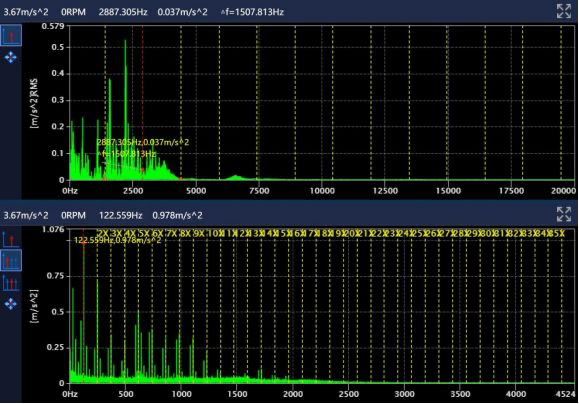The width and height of the screenshot is (579, 404).
Task: Choose harmonic cursor tool in lower chart
Action: tap(11, 261)
